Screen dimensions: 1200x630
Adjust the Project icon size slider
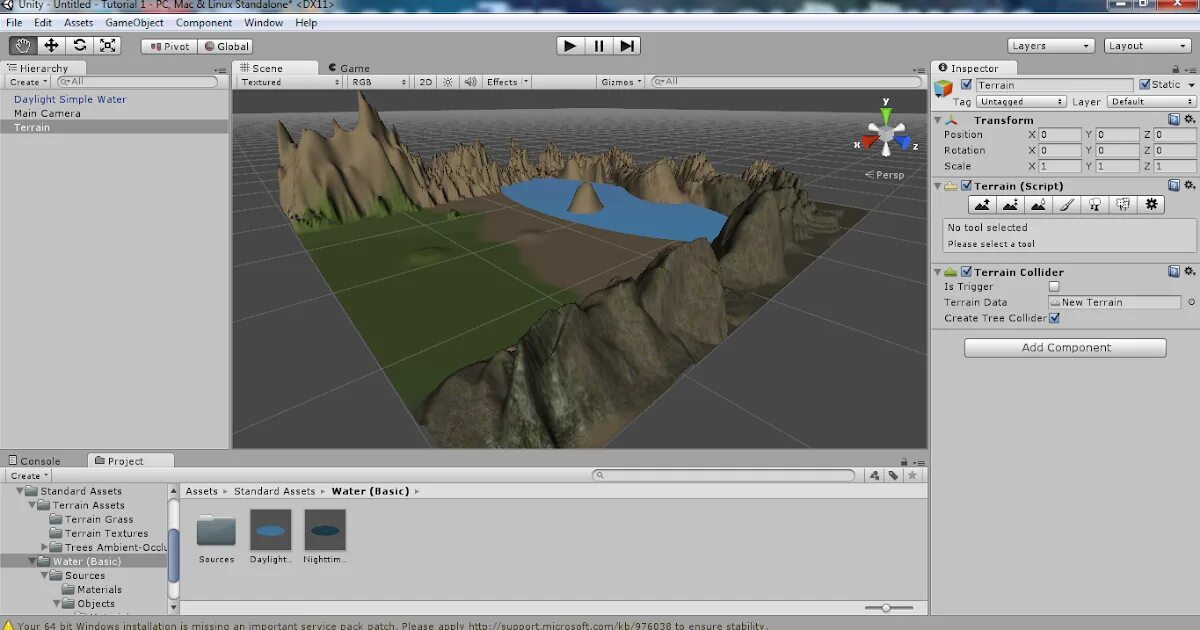(x=890, y=607)
